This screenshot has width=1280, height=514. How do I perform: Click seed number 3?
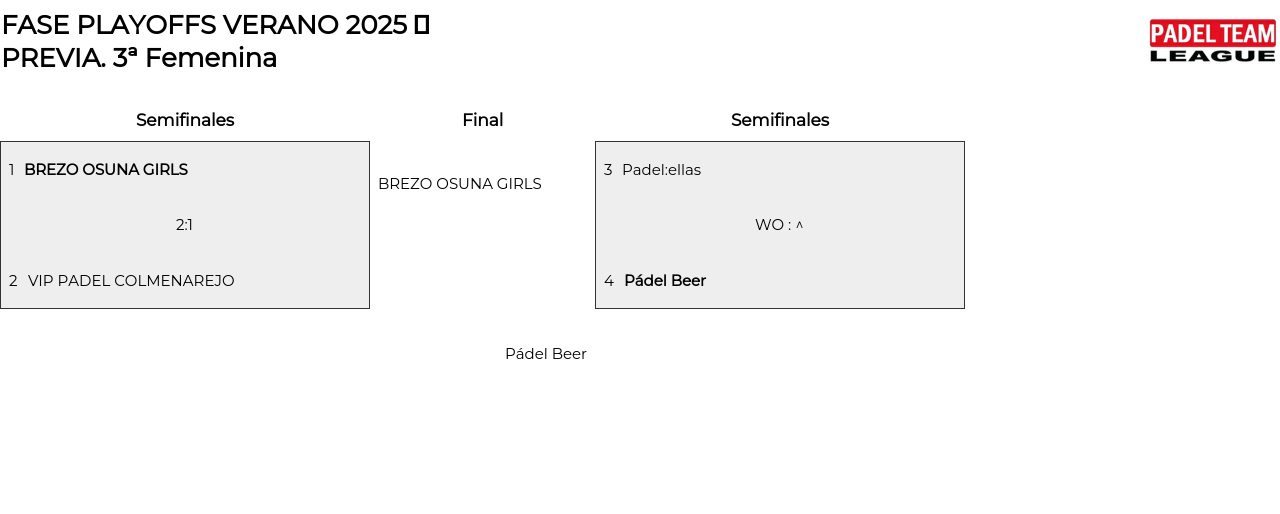[608, 170]
